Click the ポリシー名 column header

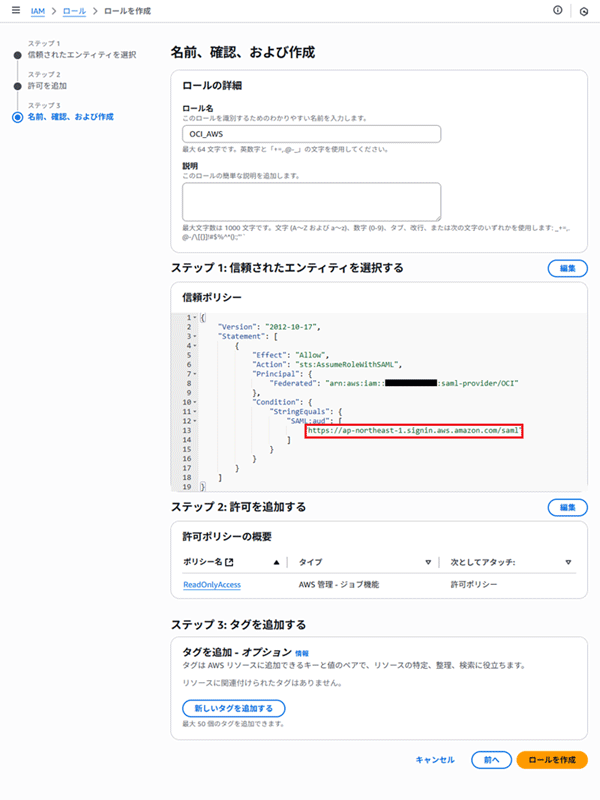tap(203, 562)
